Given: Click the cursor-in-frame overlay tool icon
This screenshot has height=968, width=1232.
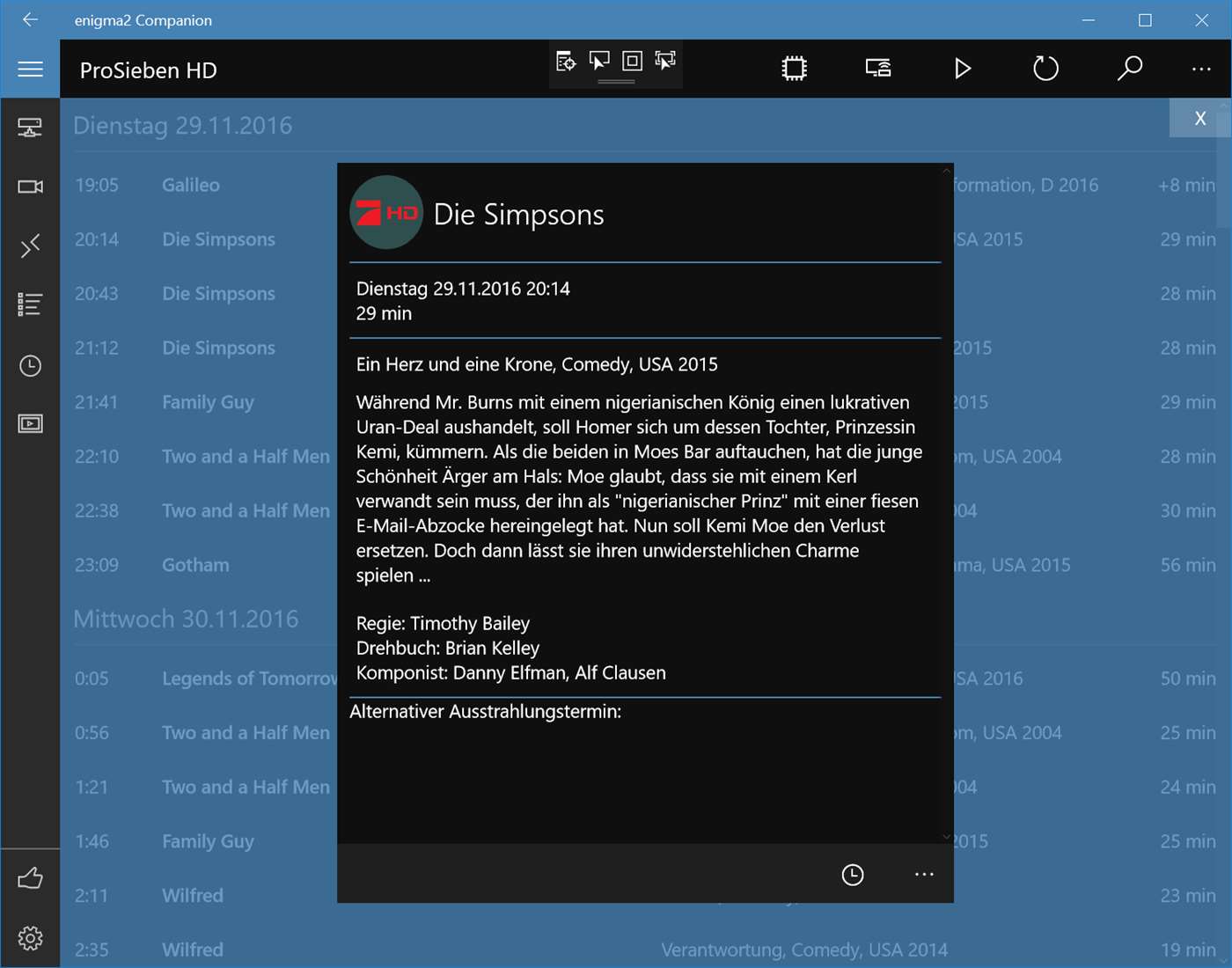Looking at the screenshot, I should pos(665,61).
